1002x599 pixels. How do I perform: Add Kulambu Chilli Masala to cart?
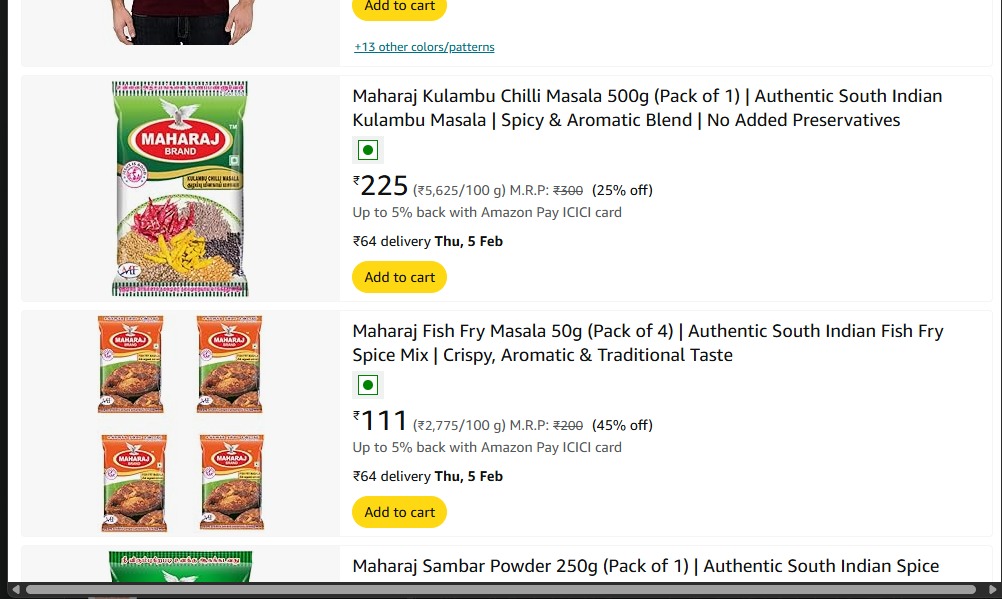(399, 277)
